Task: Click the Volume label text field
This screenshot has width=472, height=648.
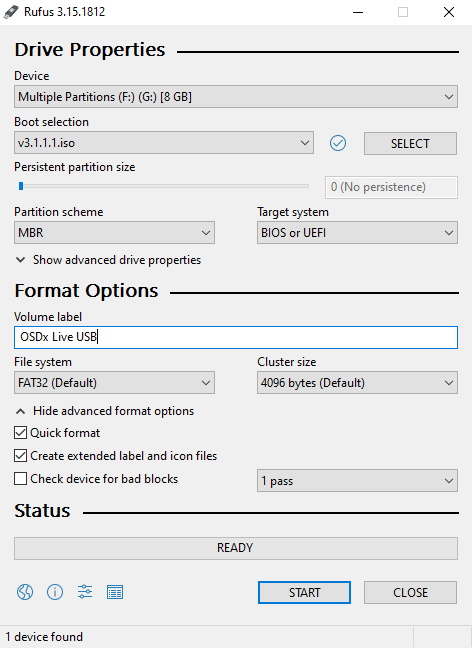Action: point(236,337)
